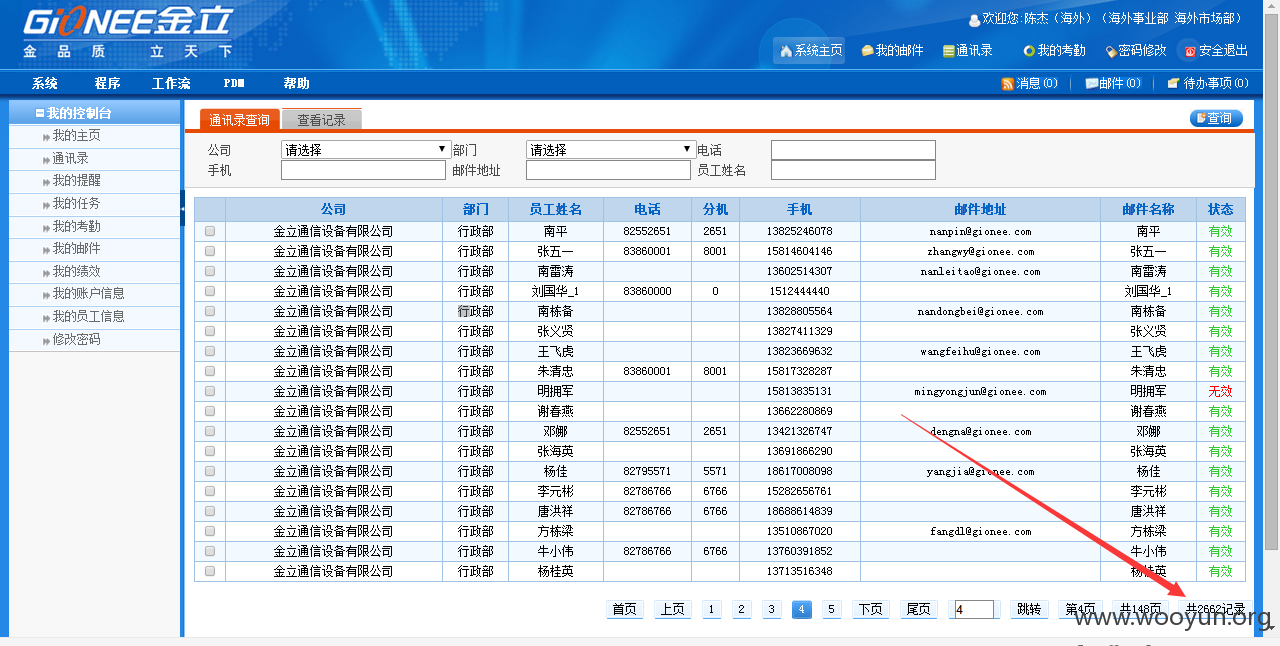
Task: Check the row for 牛小伟
Action: point(210,551)
